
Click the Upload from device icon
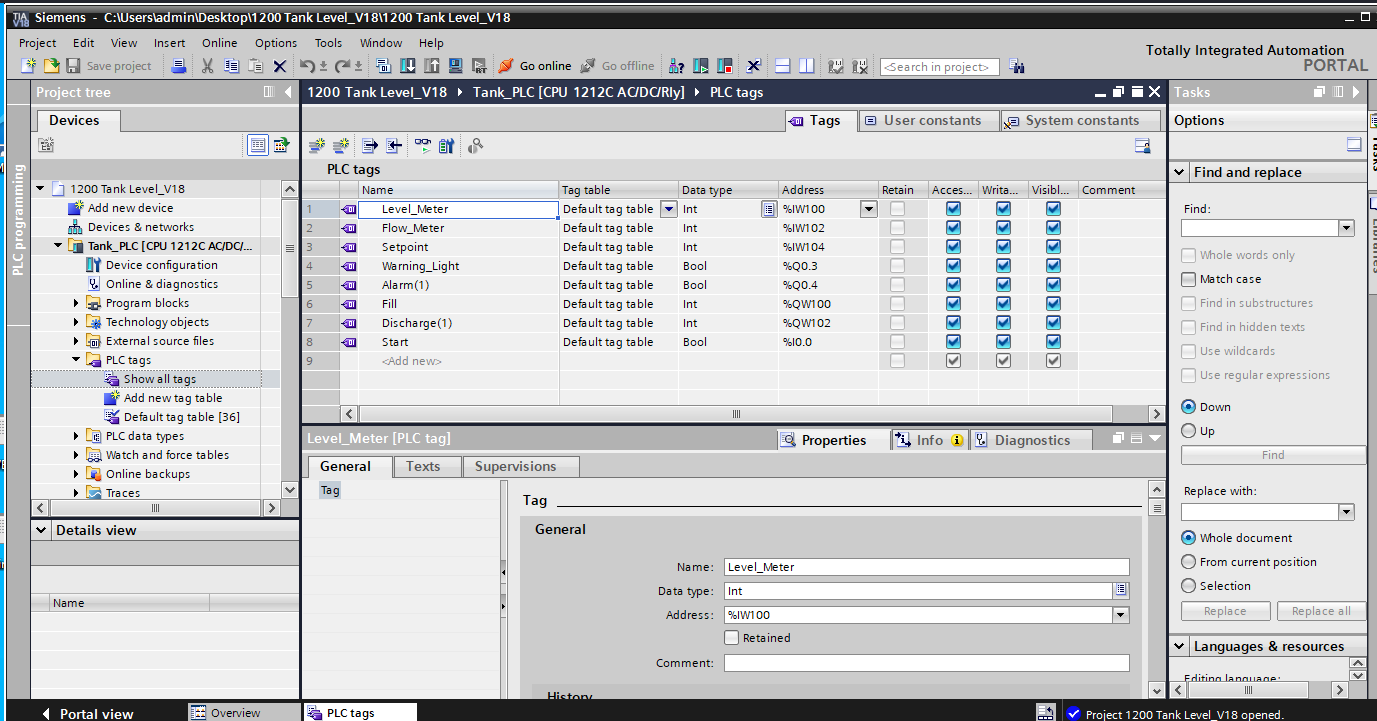(431, 66)
